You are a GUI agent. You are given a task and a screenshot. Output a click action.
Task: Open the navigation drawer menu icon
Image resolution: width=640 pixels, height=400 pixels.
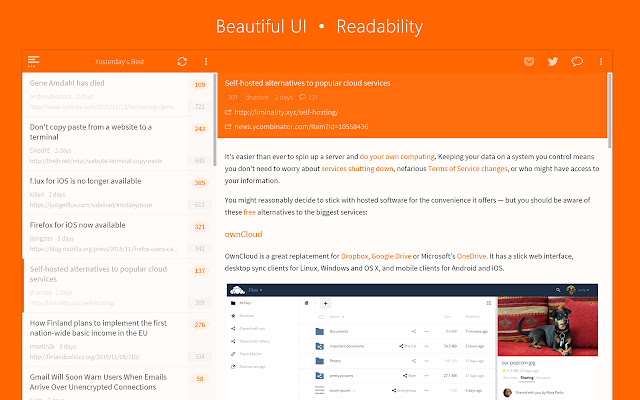33,61
